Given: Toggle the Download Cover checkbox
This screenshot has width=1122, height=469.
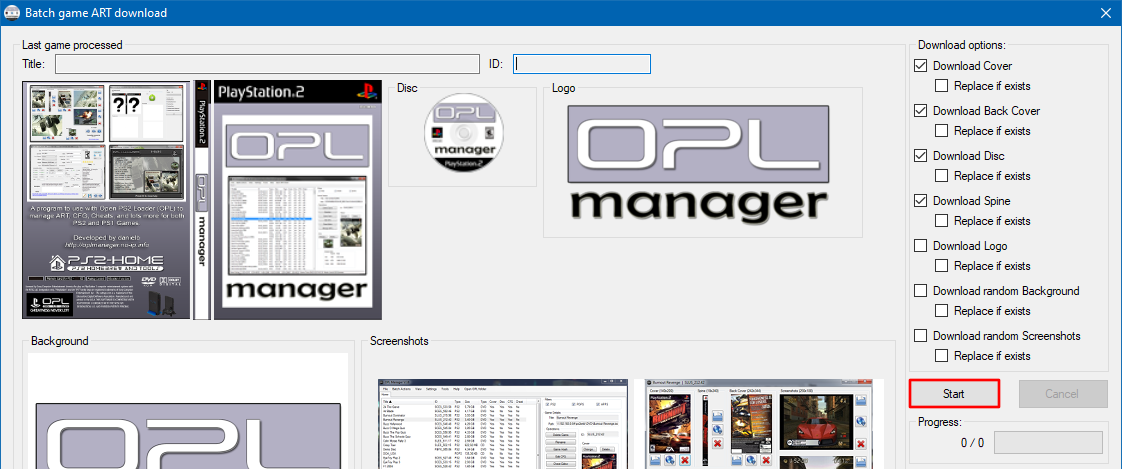Looking at the screenshot, I should click(x=921, y=66).
